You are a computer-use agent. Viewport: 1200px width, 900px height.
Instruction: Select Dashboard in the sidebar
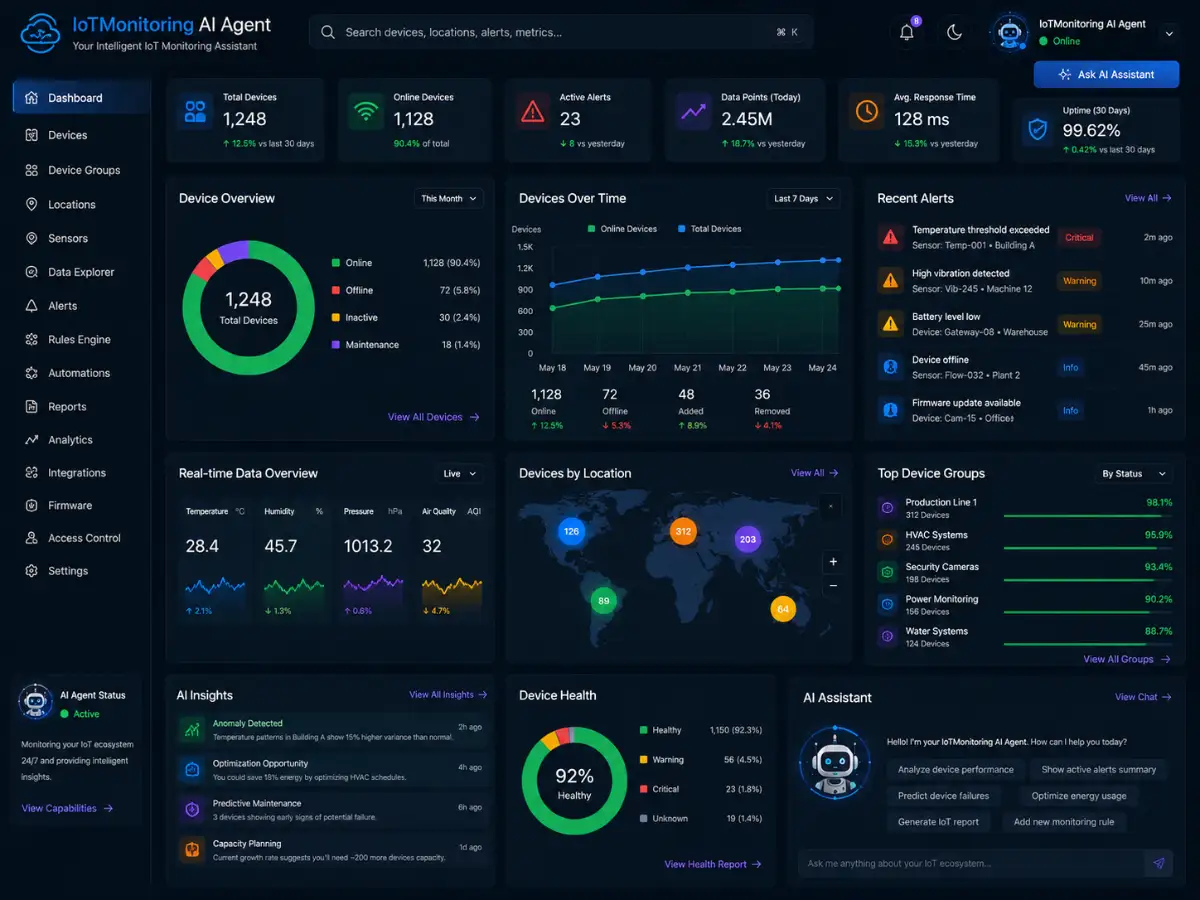(x=81, y=98)
